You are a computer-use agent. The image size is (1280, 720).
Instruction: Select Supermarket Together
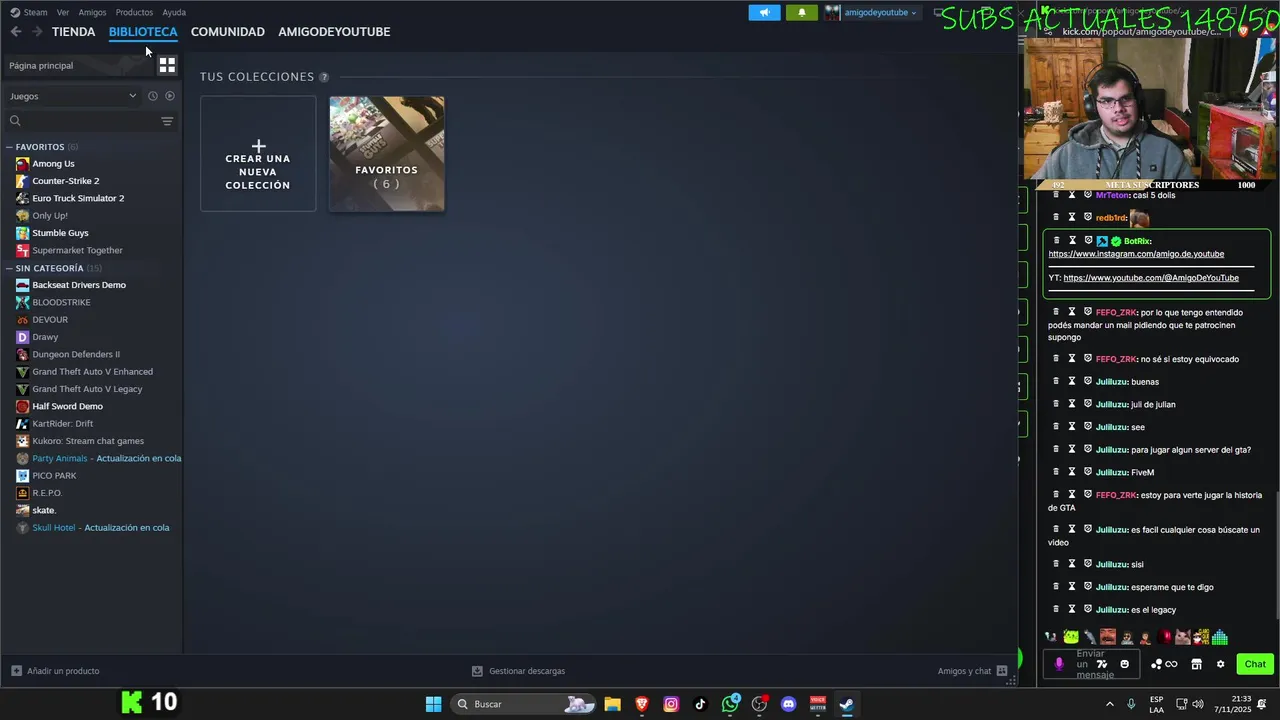click(77, 250)
